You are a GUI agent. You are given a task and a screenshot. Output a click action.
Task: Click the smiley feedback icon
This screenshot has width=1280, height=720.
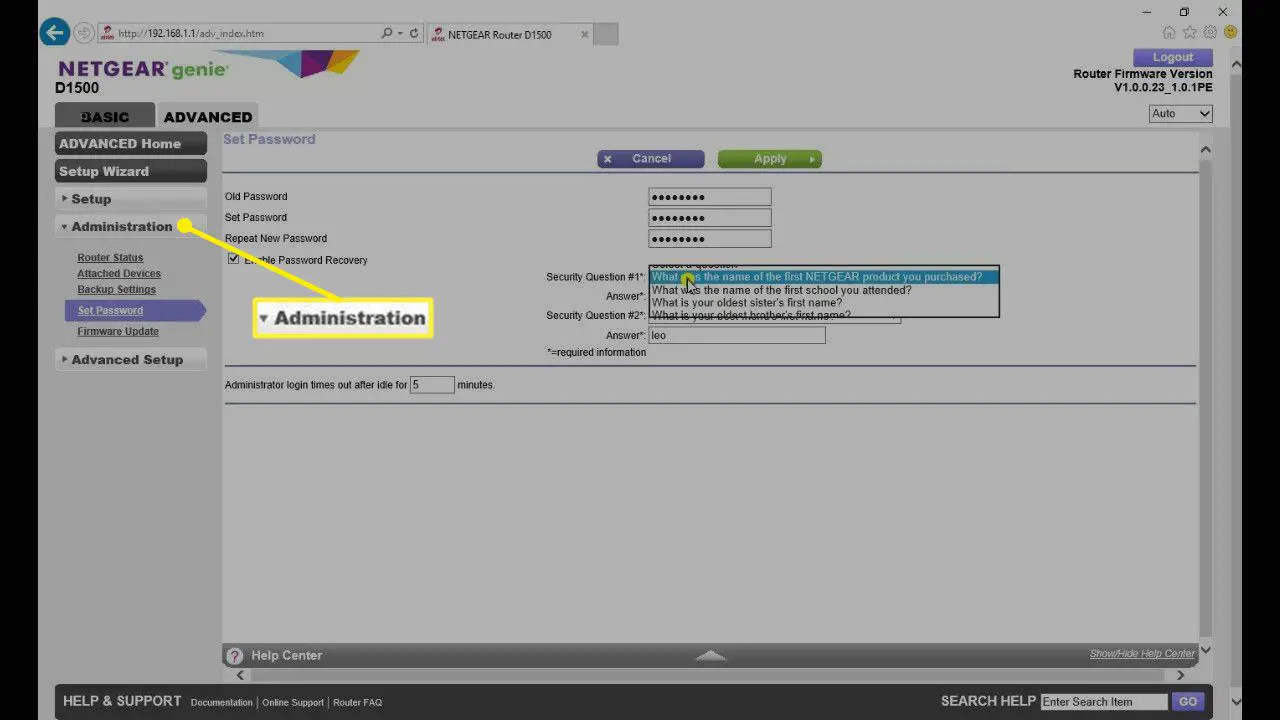(1231, 33)
